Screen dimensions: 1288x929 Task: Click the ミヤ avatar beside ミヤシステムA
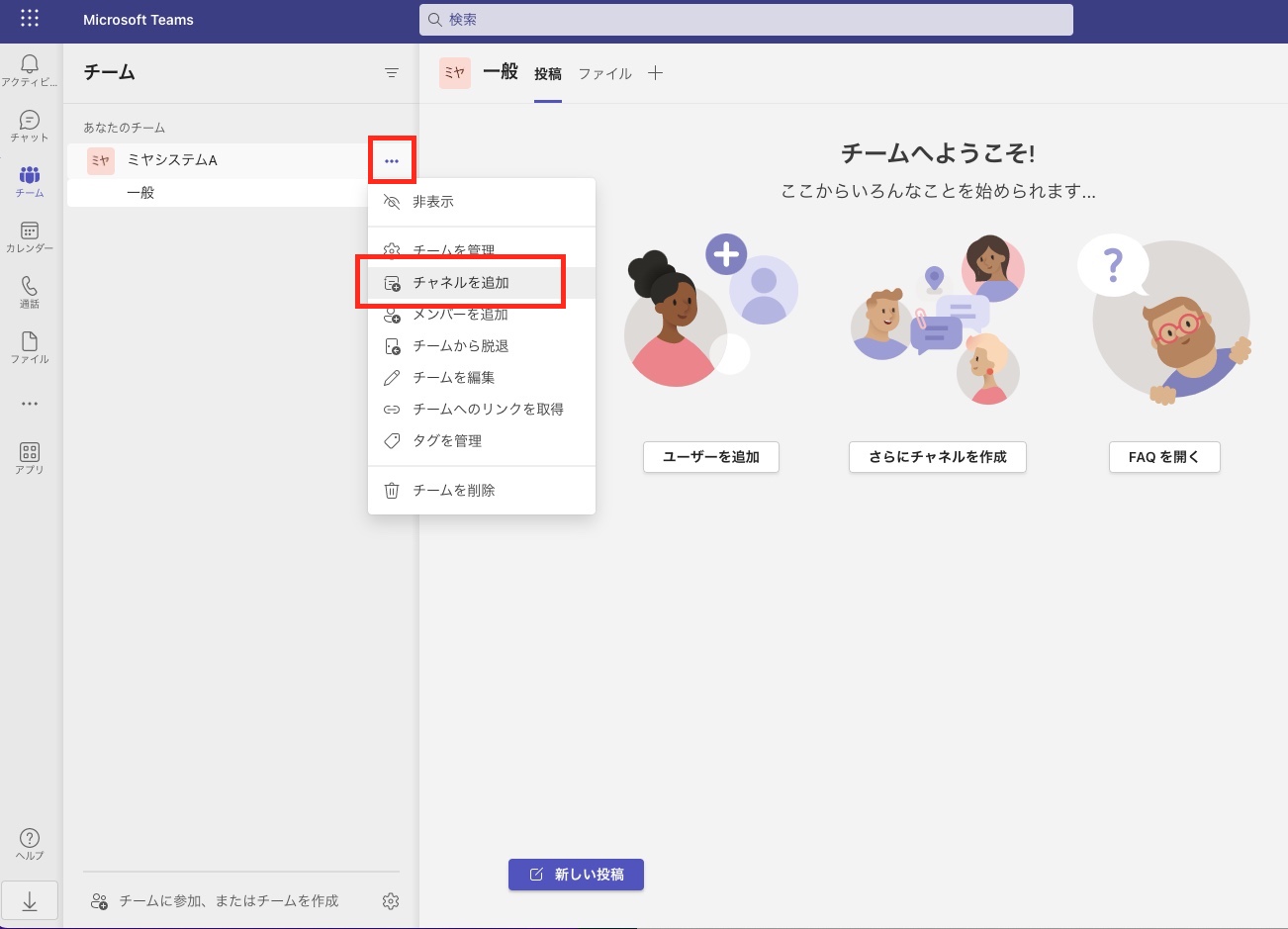tap(101, 160)
